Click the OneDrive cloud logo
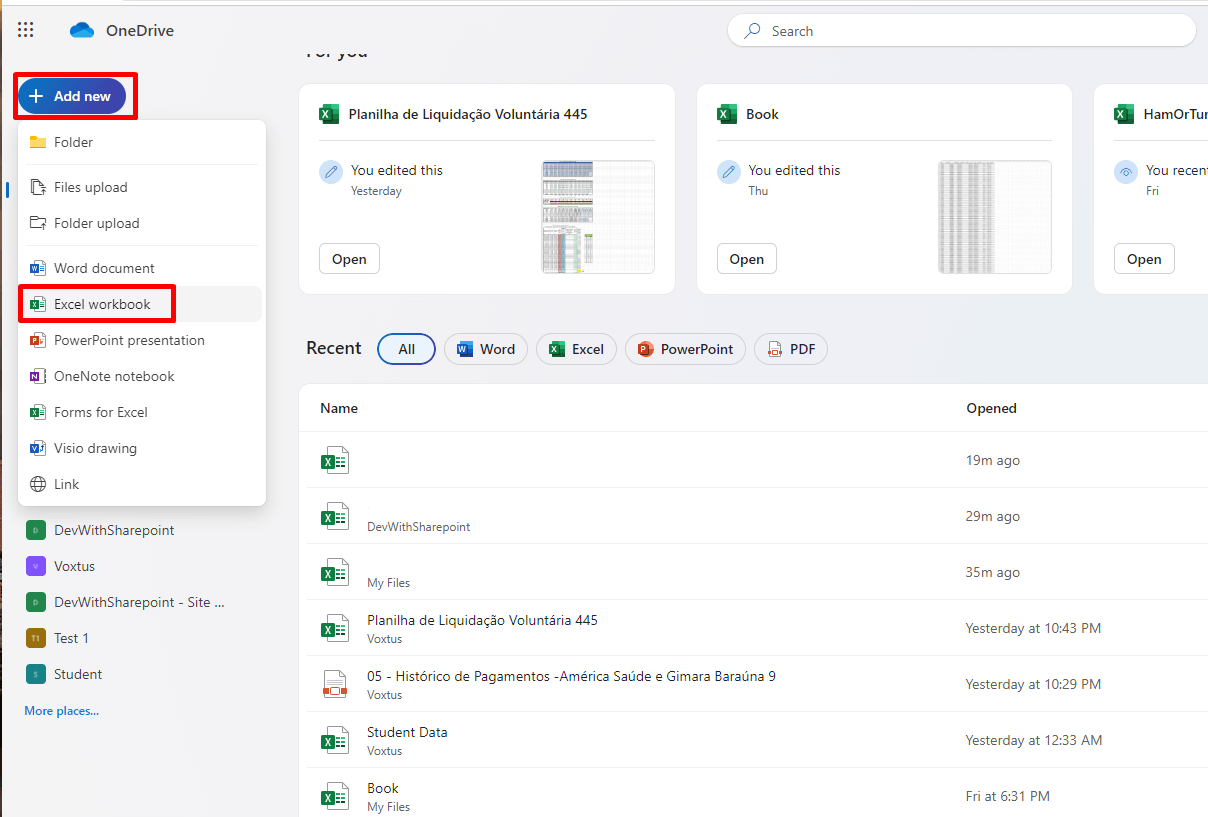The height and width of the screenshot is (817, 1208). [82, 31]
